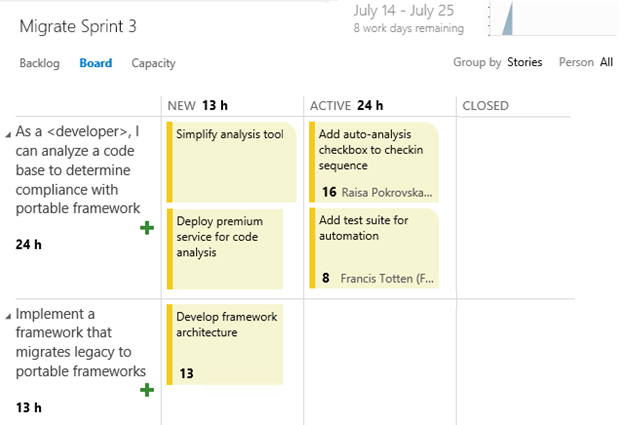Open Develop framework architecture task card

[226, 325]
